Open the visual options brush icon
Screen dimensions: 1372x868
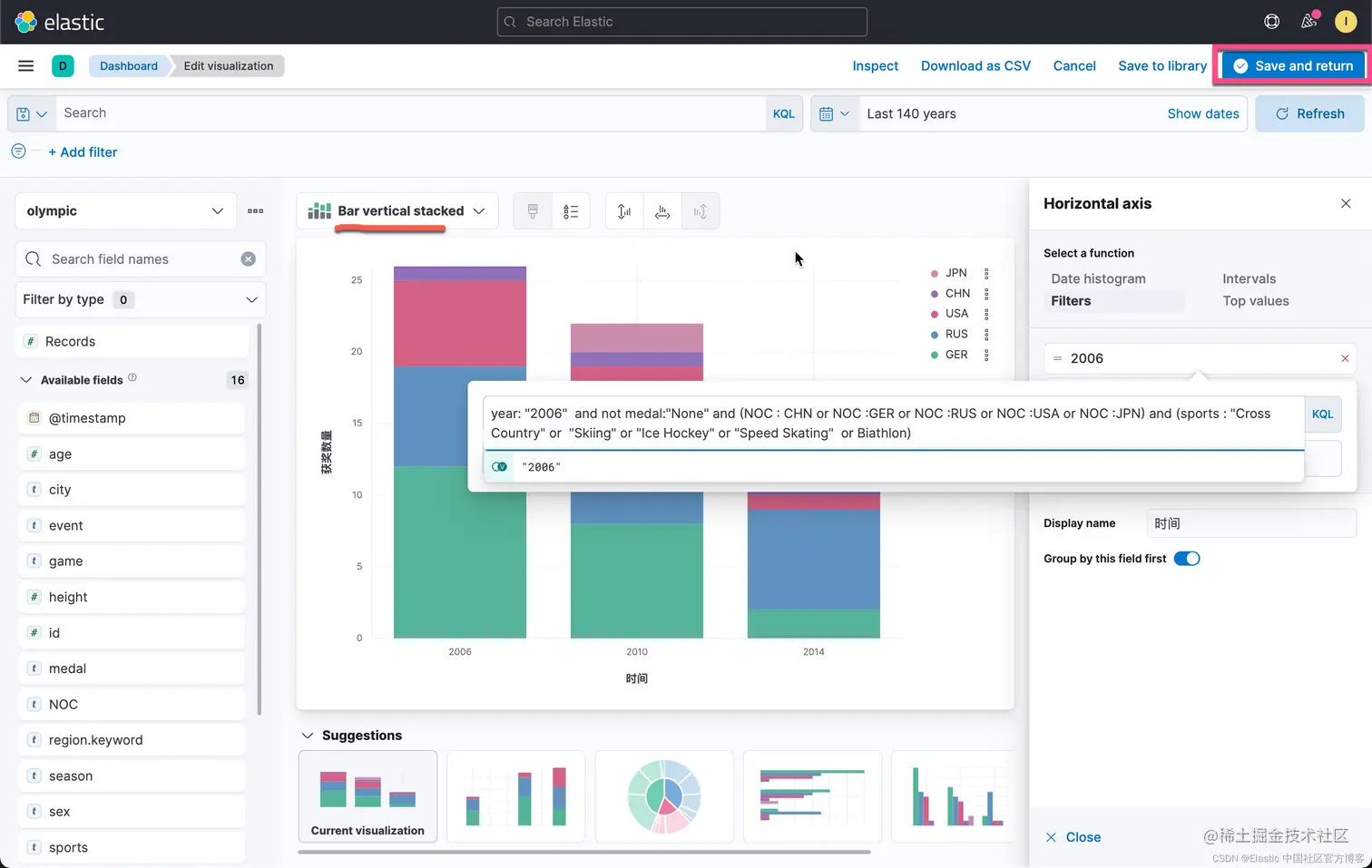coord(533,211)
